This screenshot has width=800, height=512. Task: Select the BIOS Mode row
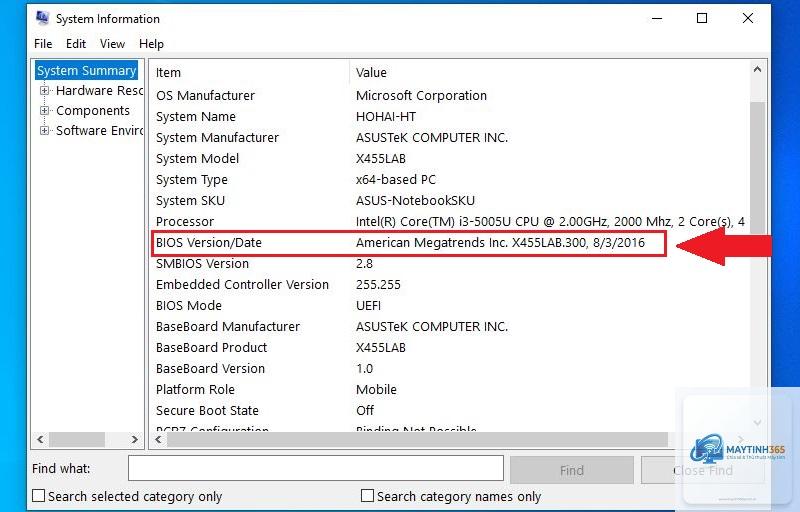point(450,305)
